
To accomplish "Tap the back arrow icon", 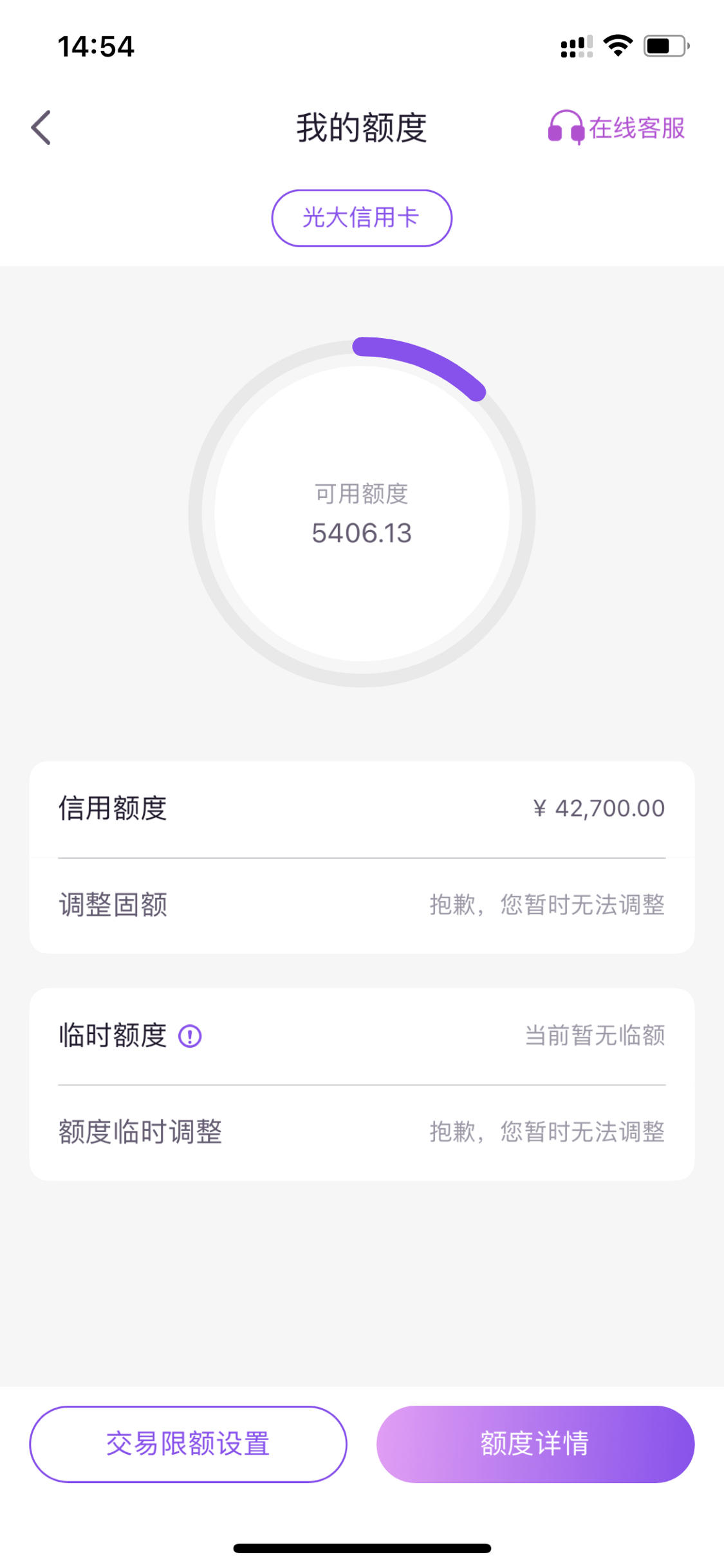I will 41,128.
